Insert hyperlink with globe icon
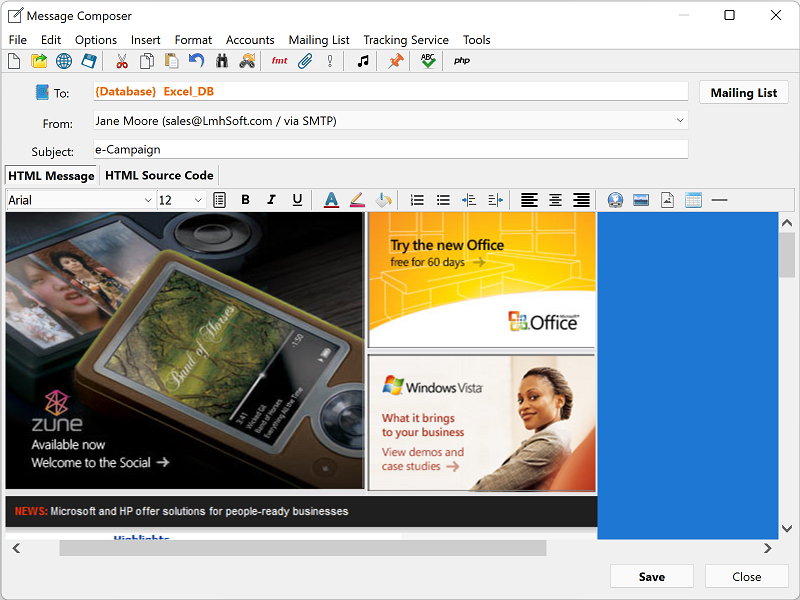This screenshot has height=600, width=800. (x=615, y=200)
